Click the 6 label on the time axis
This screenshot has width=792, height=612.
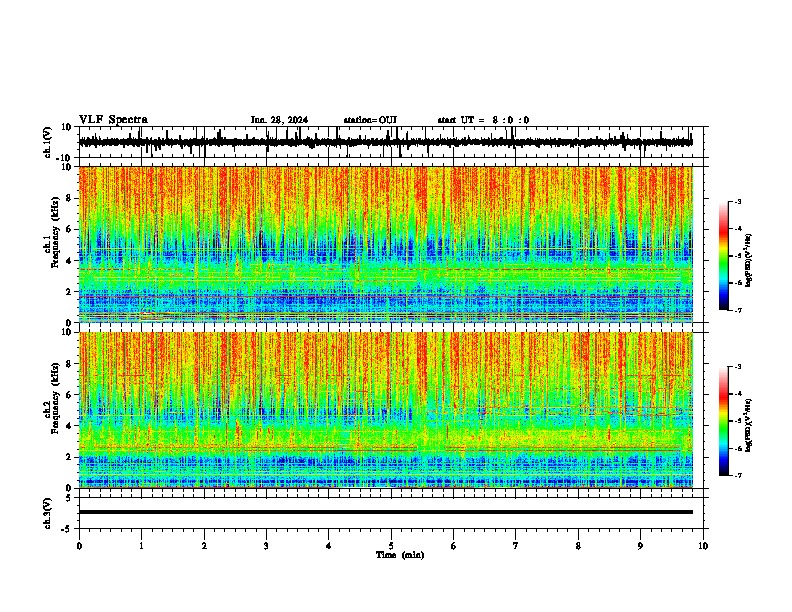[454, 546]
